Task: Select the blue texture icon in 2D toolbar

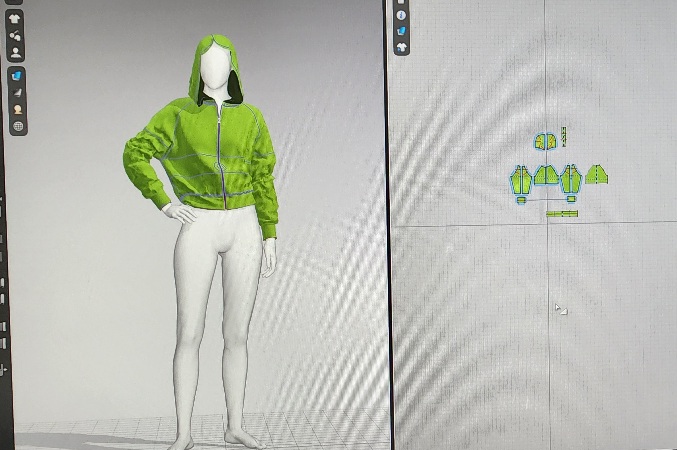Action: [401, 31]
